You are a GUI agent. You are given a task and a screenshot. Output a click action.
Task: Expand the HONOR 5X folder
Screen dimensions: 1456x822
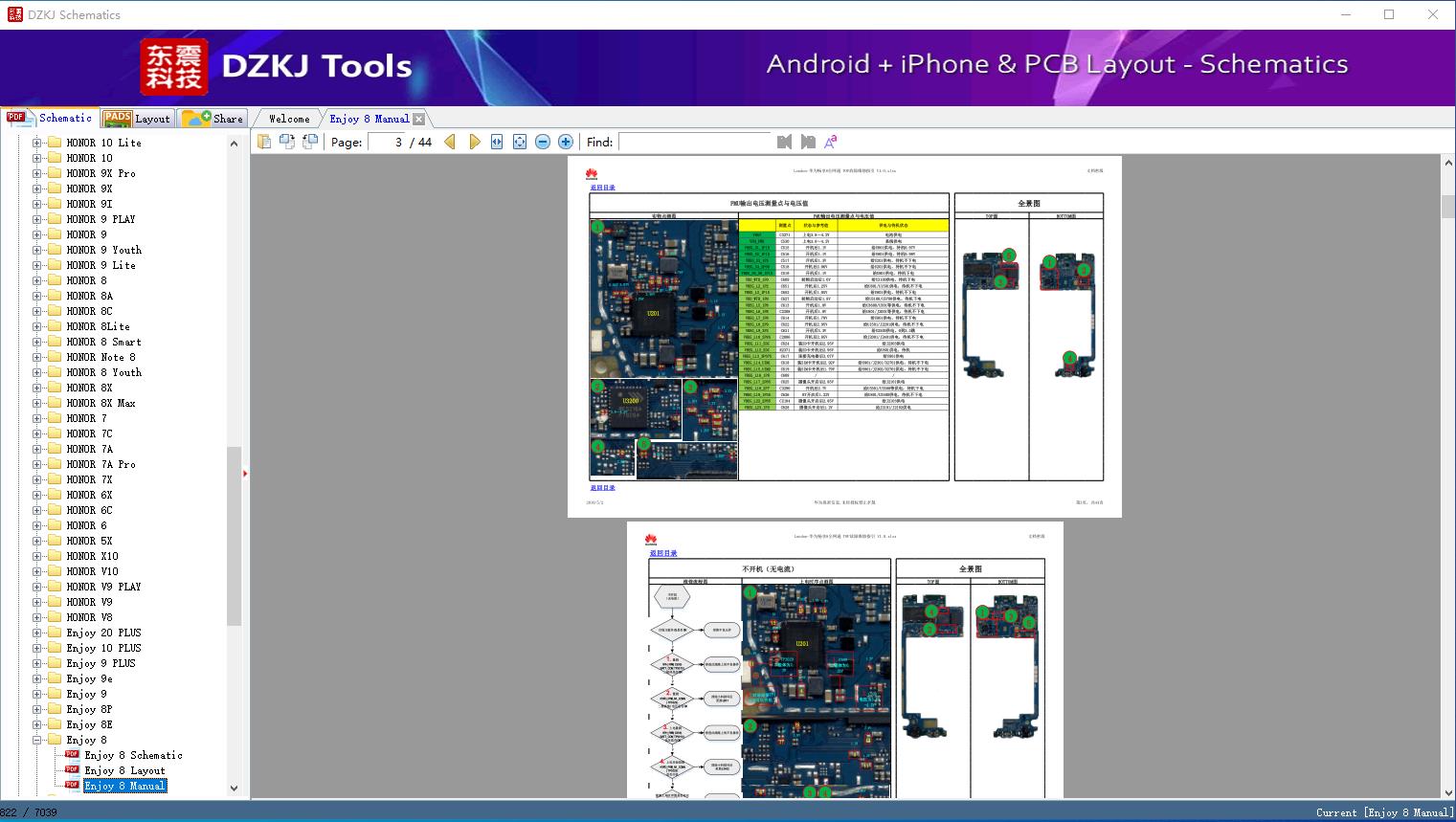point(36,541)
